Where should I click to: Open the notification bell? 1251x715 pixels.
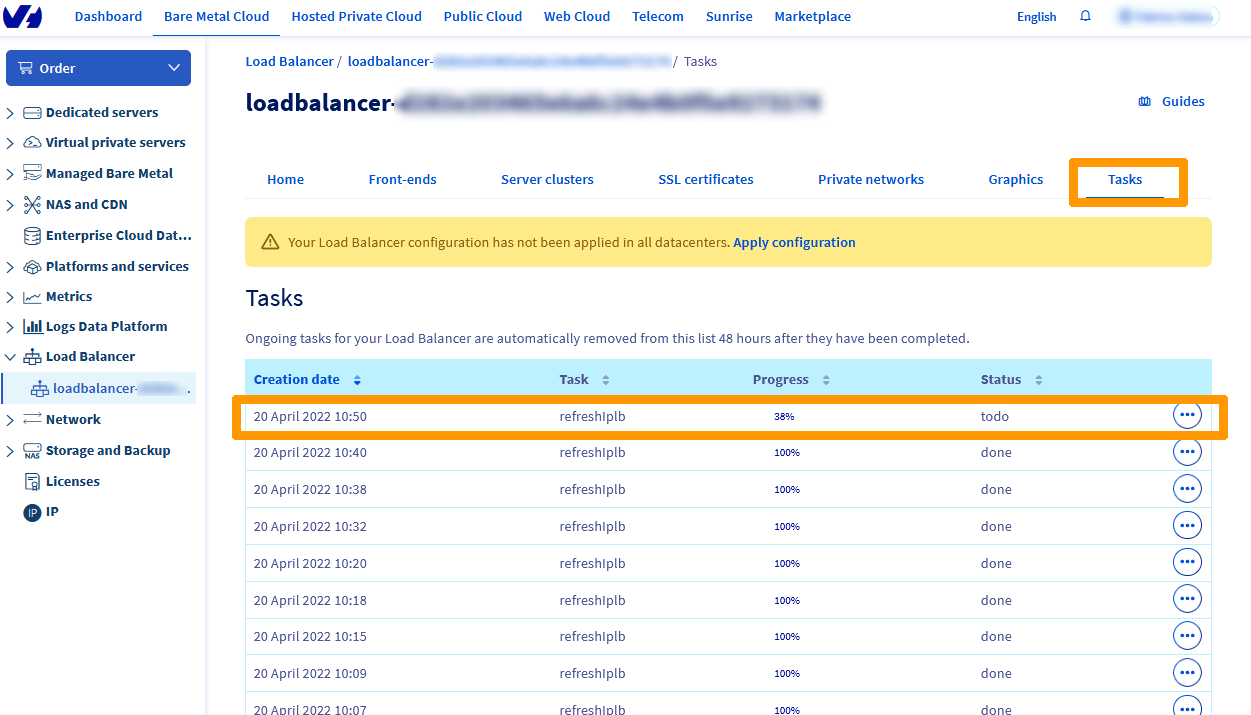[x=1085, y=16]
